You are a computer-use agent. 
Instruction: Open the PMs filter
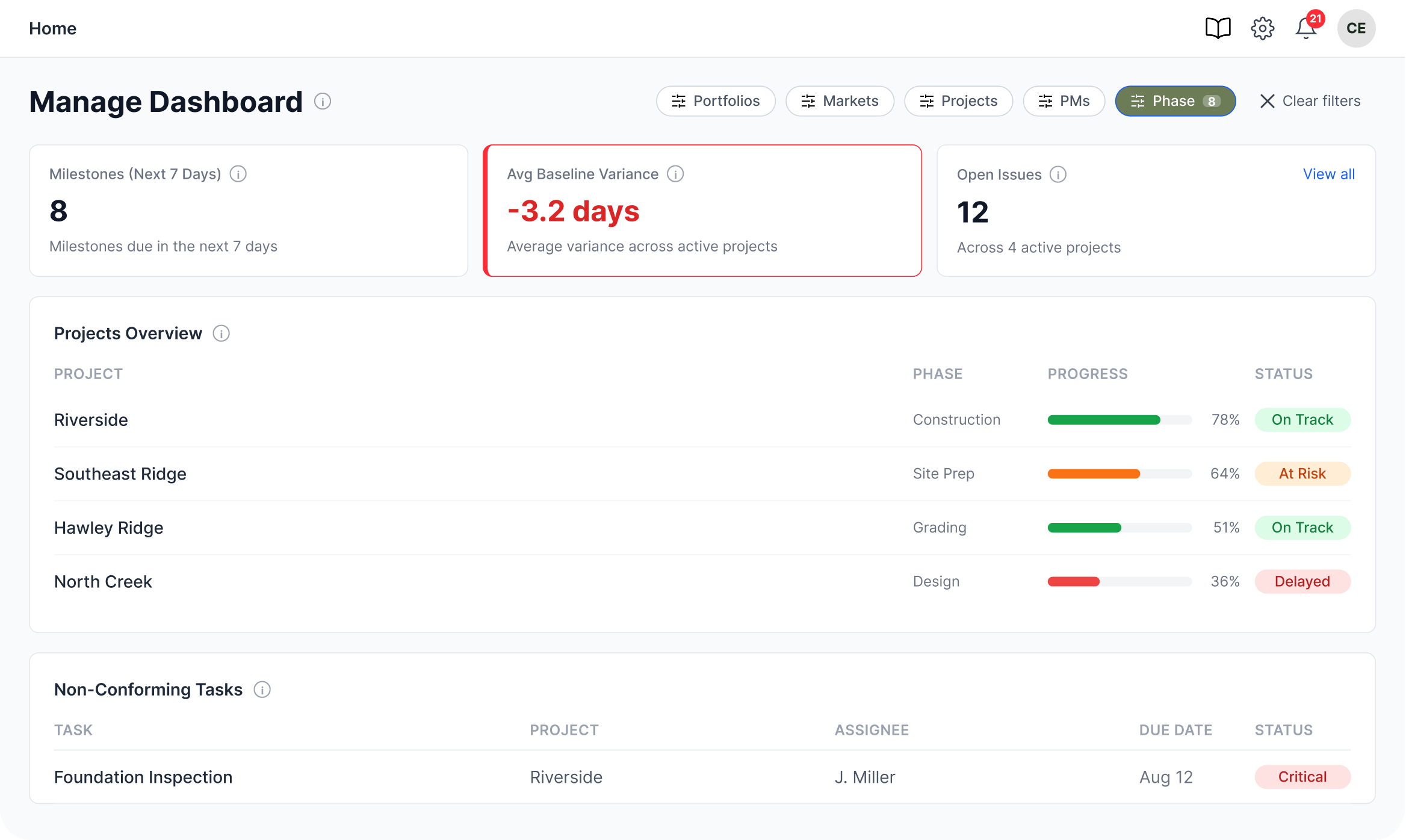click(1064, 101)
